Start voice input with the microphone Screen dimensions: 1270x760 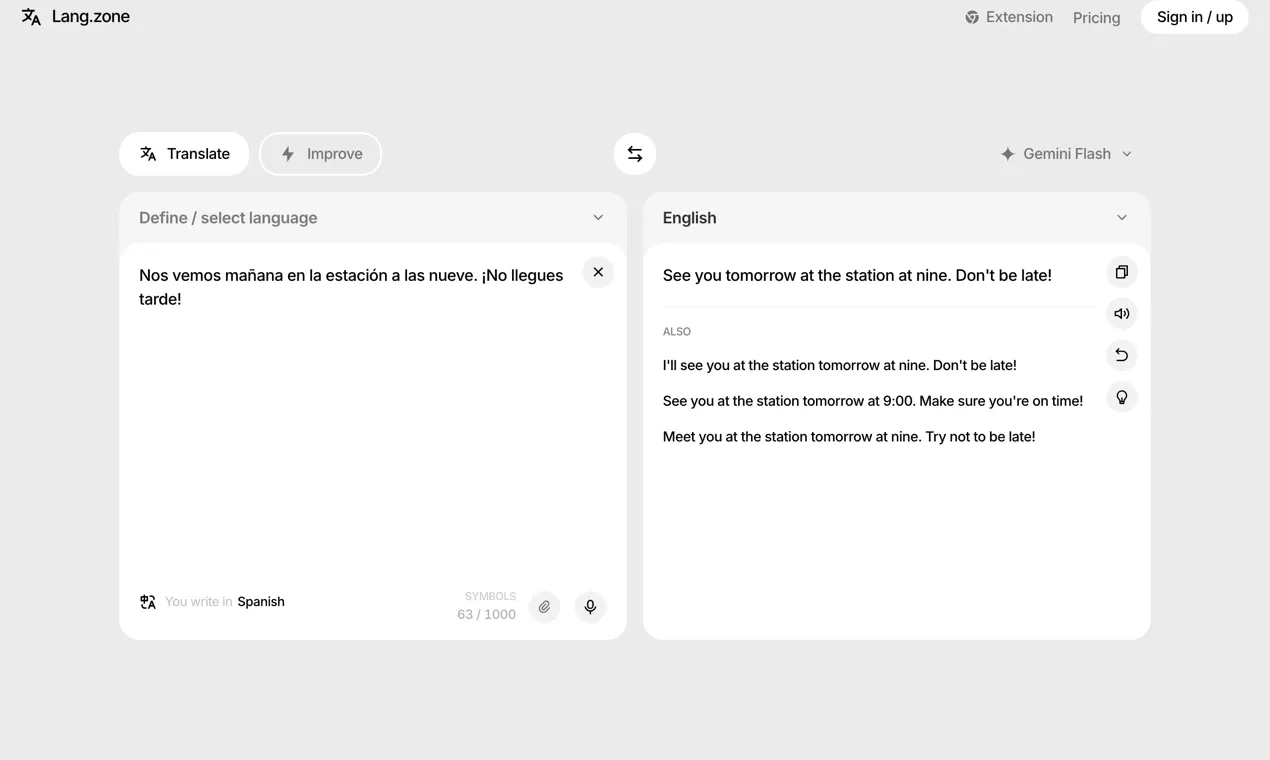coord(590,607)
